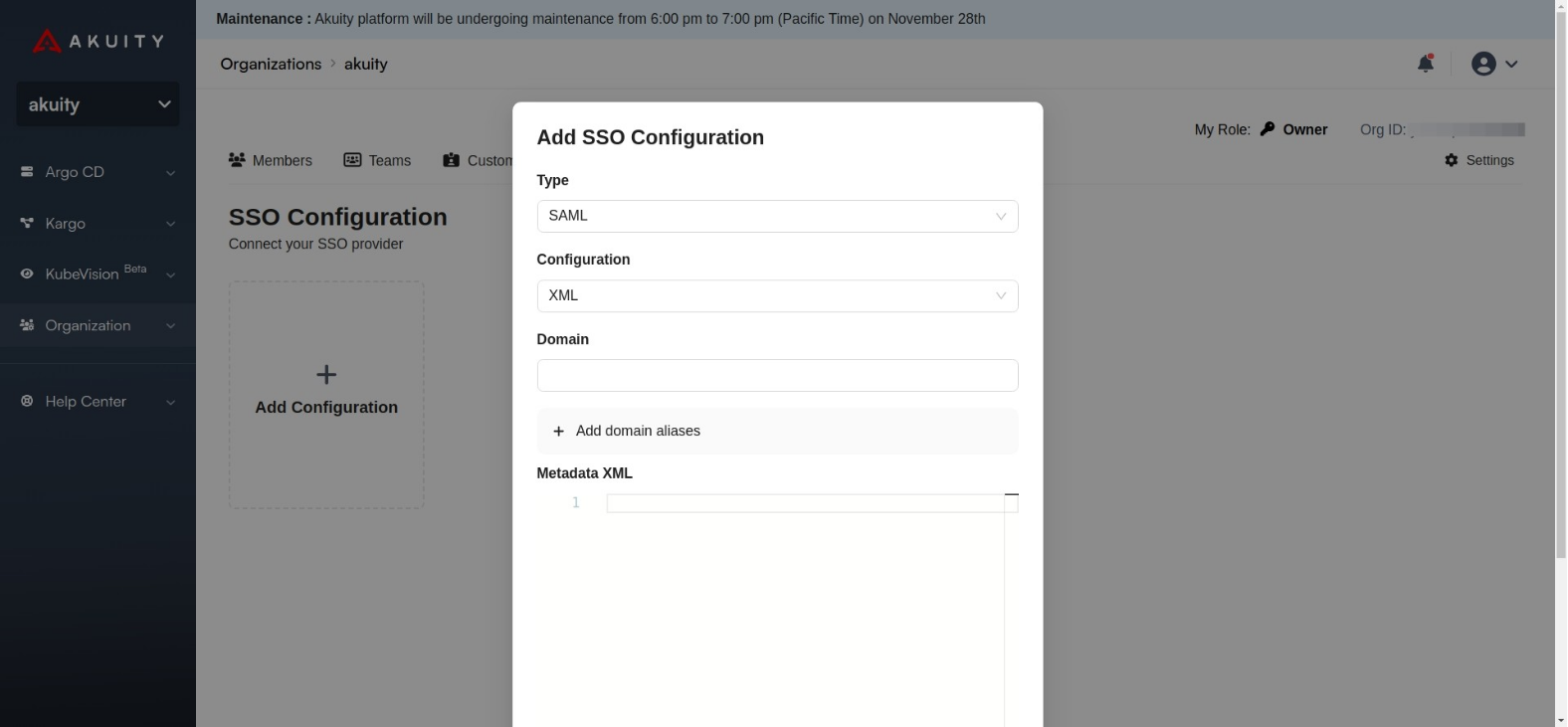Open the akuity organization selector dropdown

tap(98, 104)
